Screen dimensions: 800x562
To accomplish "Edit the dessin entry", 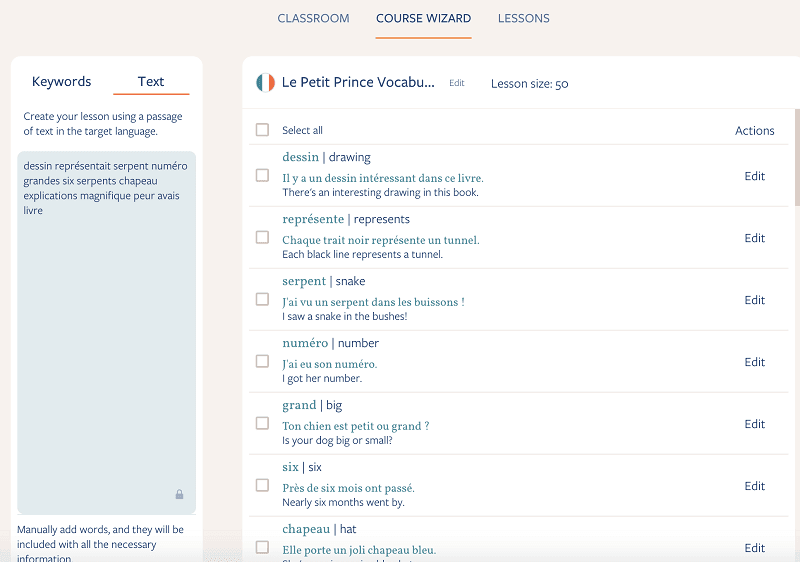I will pos(755,176).
